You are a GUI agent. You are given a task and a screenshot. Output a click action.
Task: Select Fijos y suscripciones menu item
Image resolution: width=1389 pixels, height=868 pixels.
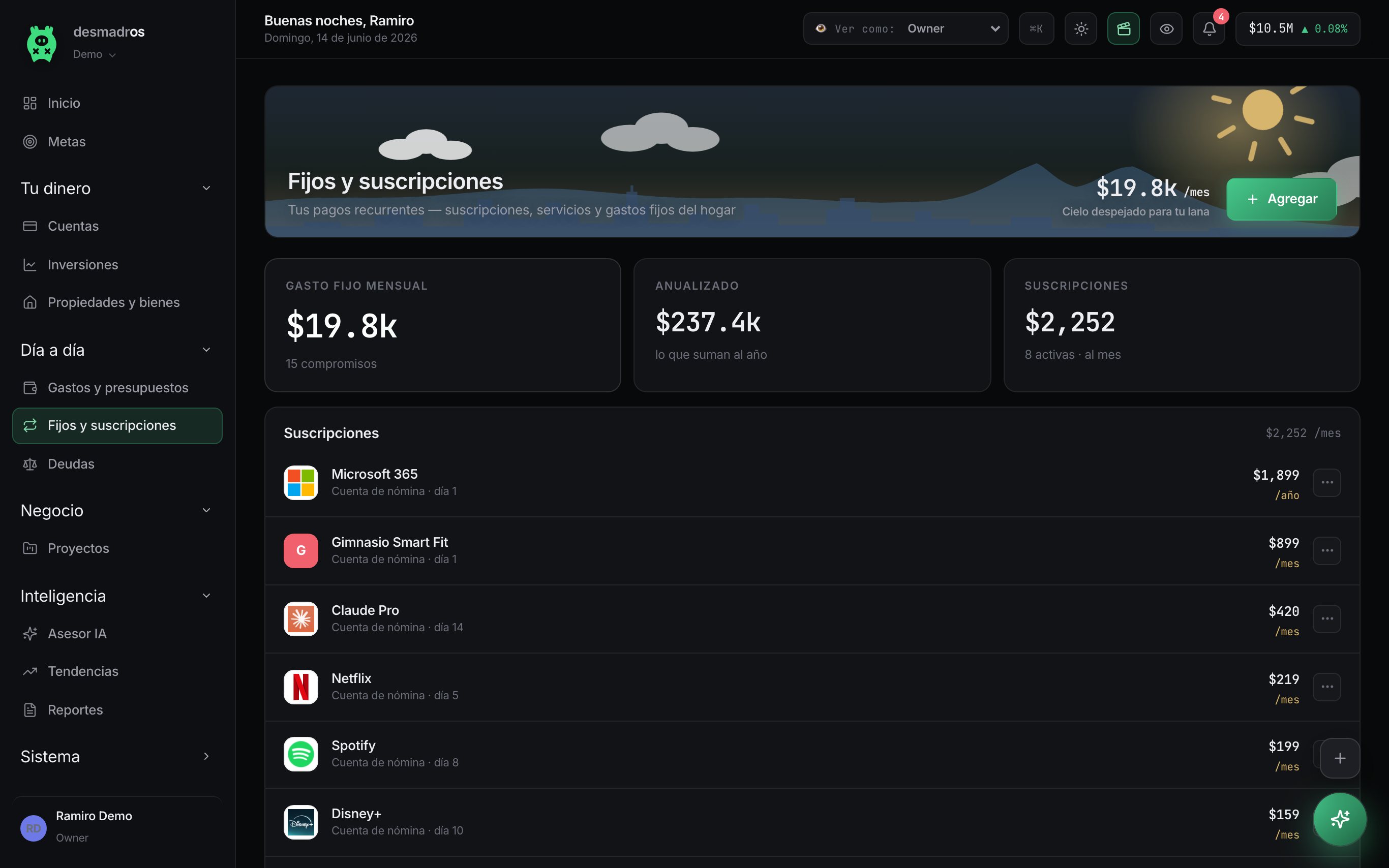coord(117,426)
